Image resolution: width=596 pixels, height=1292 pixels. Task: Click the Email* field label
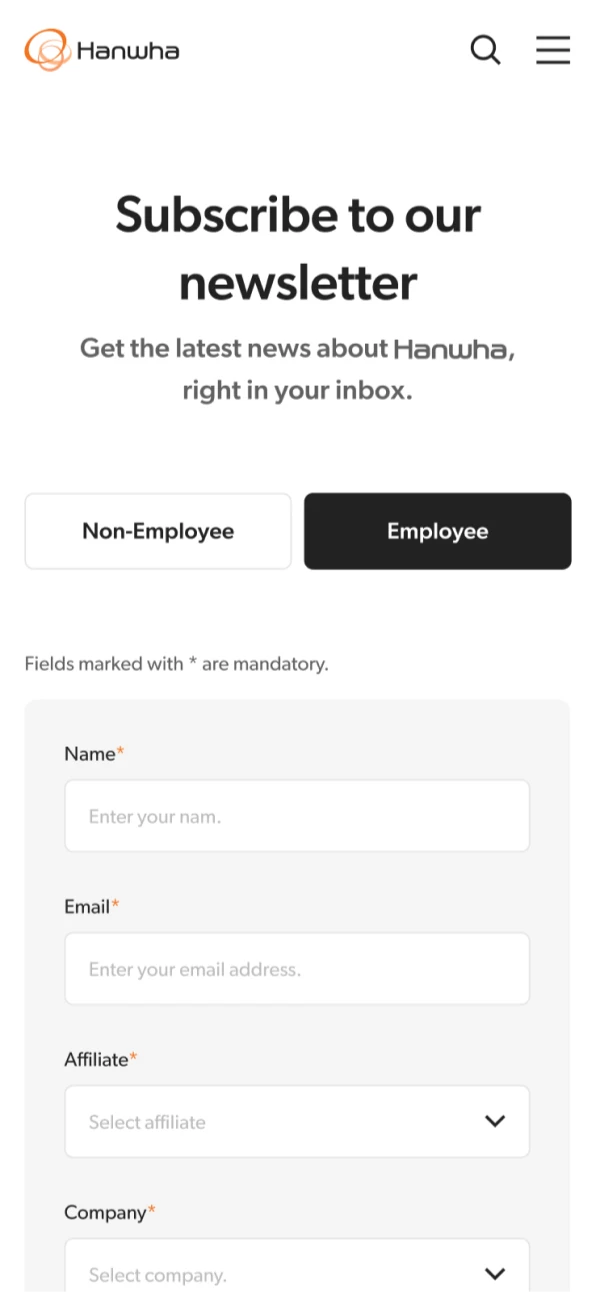pyautogui.click(x=92, y=907)
